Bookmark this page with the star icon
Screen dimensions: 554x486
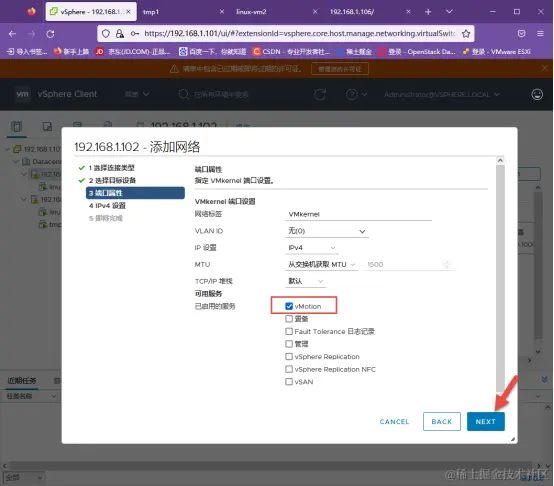point(466,34)
